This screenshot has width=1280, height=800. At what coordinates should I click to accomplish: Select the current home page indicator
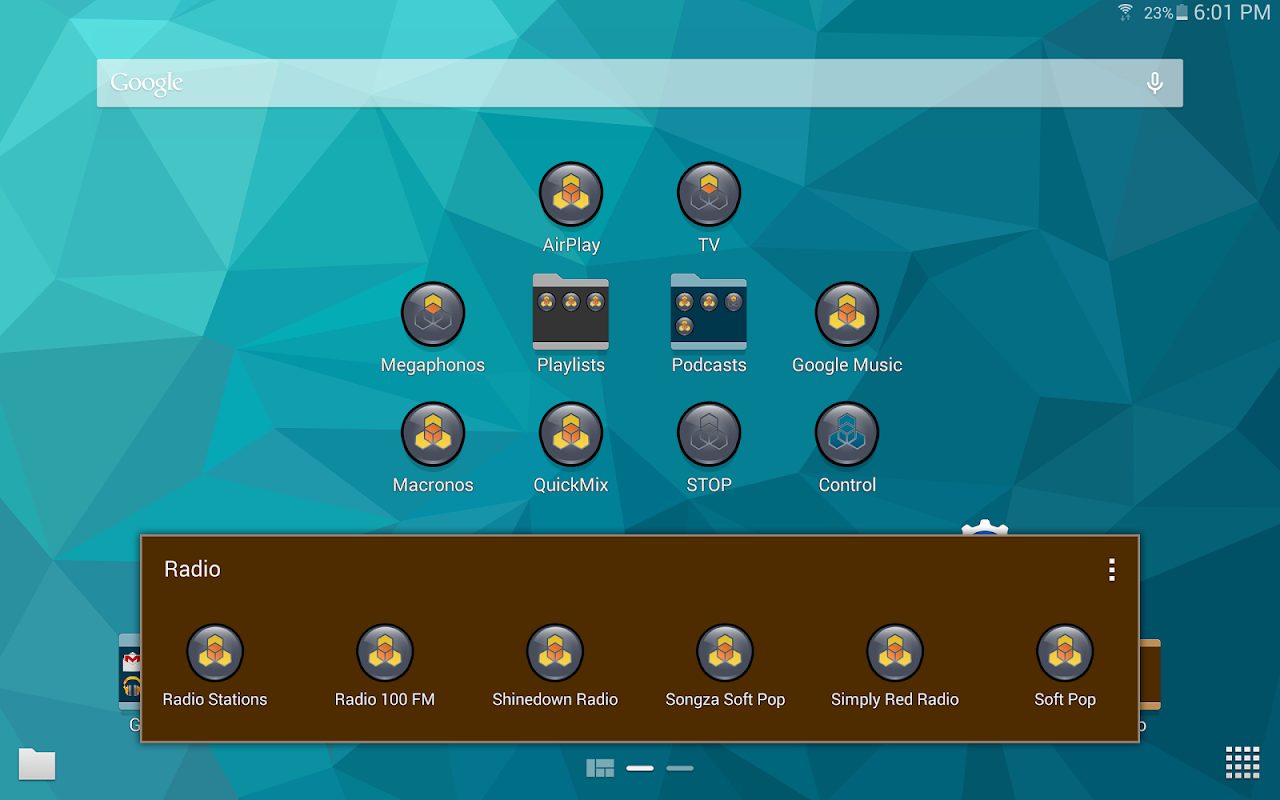tap(640, 768)
